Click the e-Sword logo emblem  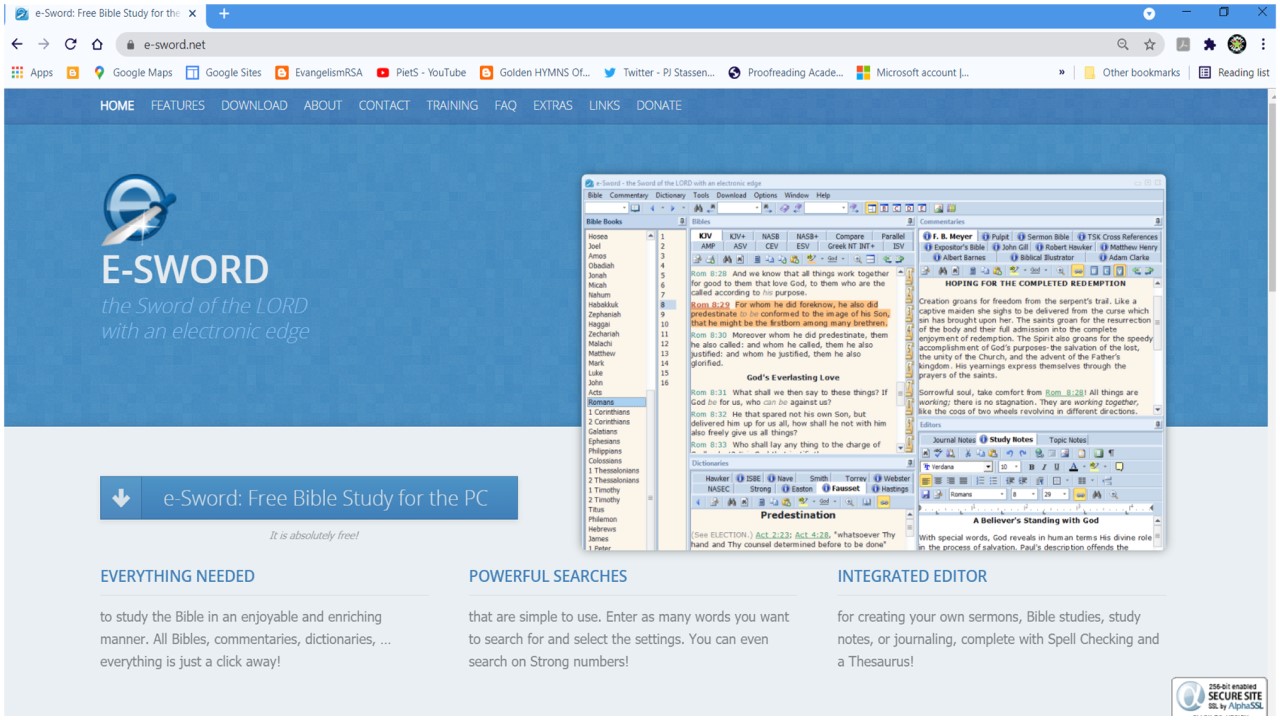[x=139, y=209]
